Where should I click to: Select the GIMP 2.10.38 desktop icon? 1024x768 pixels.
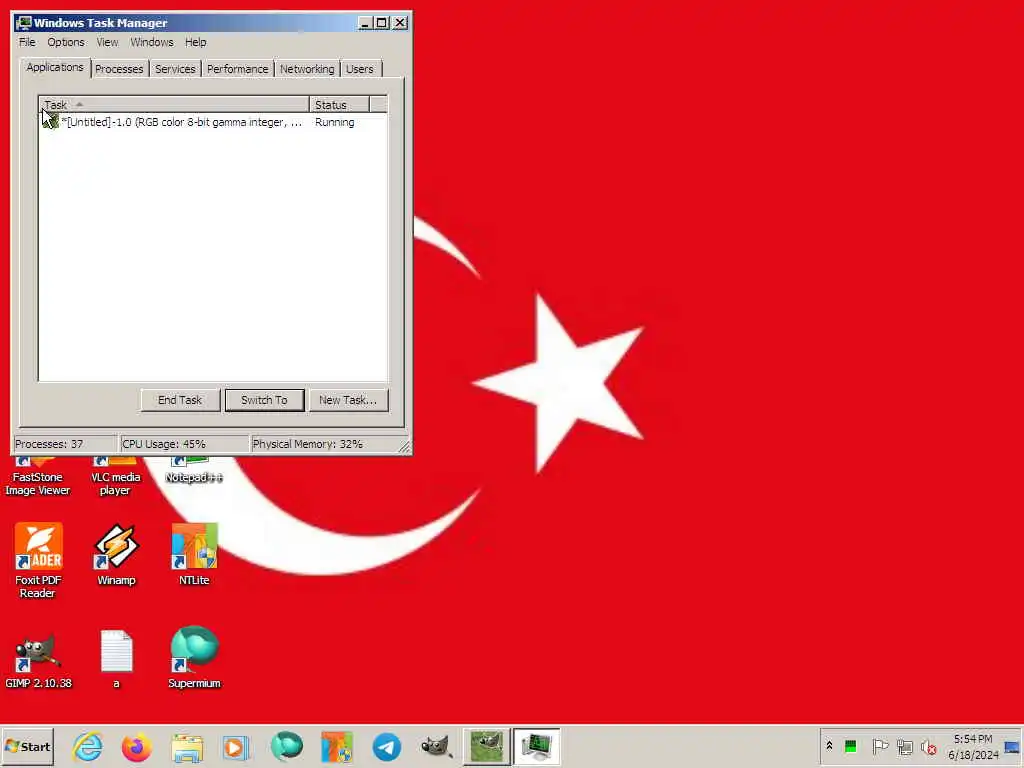tap(38, 657)
